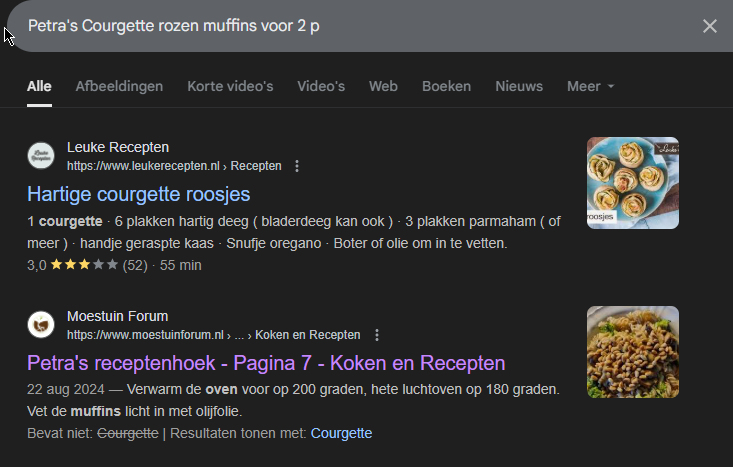Open Petra's receptenhoek Pagina 7 link
Image resolution: width=733 pixels, height=467 pixels.
266,362
